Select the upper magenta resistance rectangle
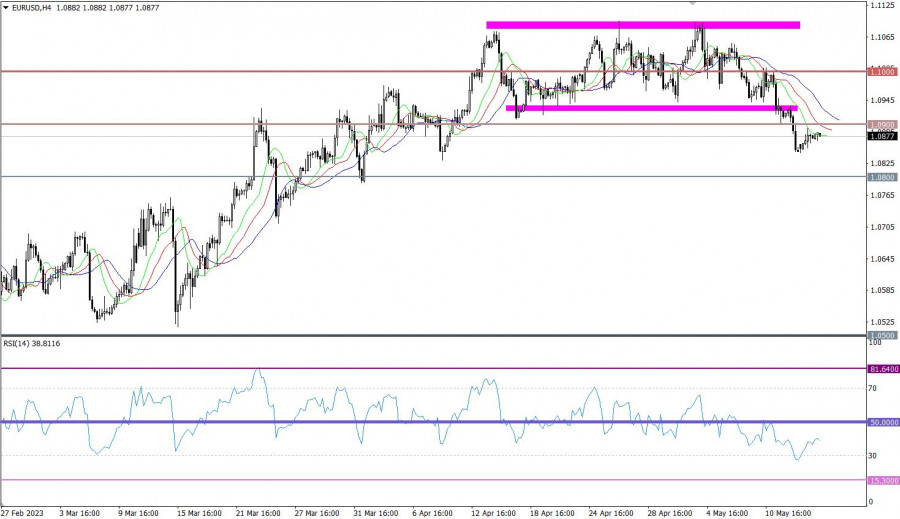This screenshot has width=900, height=519. coord(643,25)
